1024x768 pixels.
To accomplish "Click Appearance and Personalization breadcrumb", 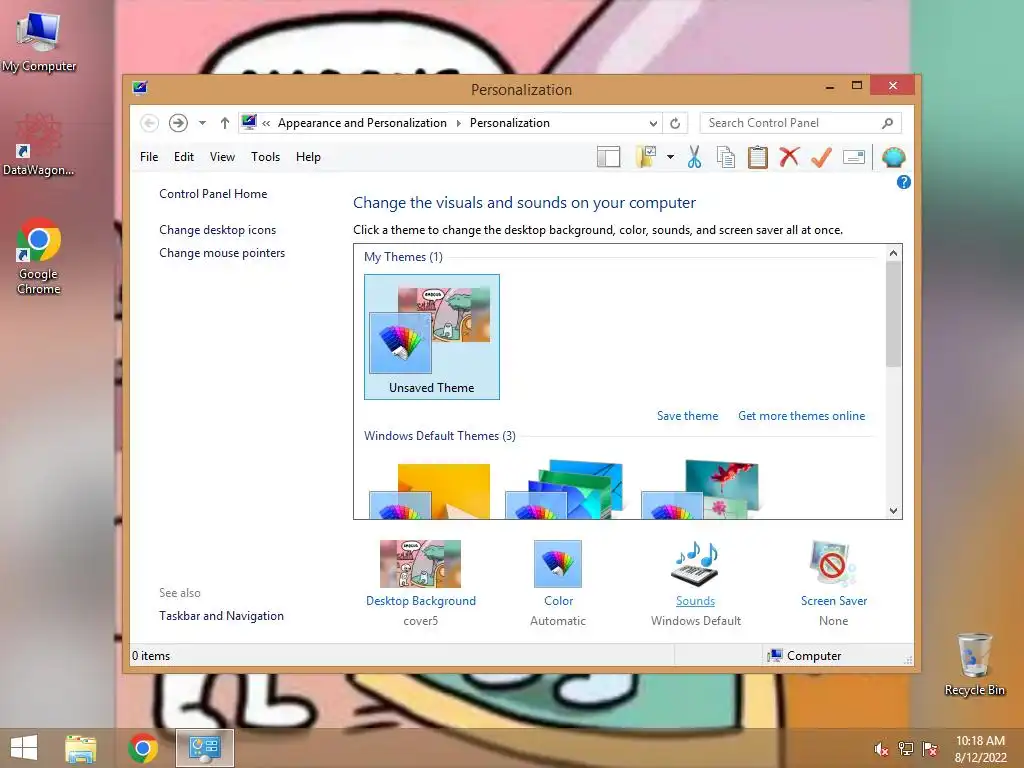I will point(362,123).
